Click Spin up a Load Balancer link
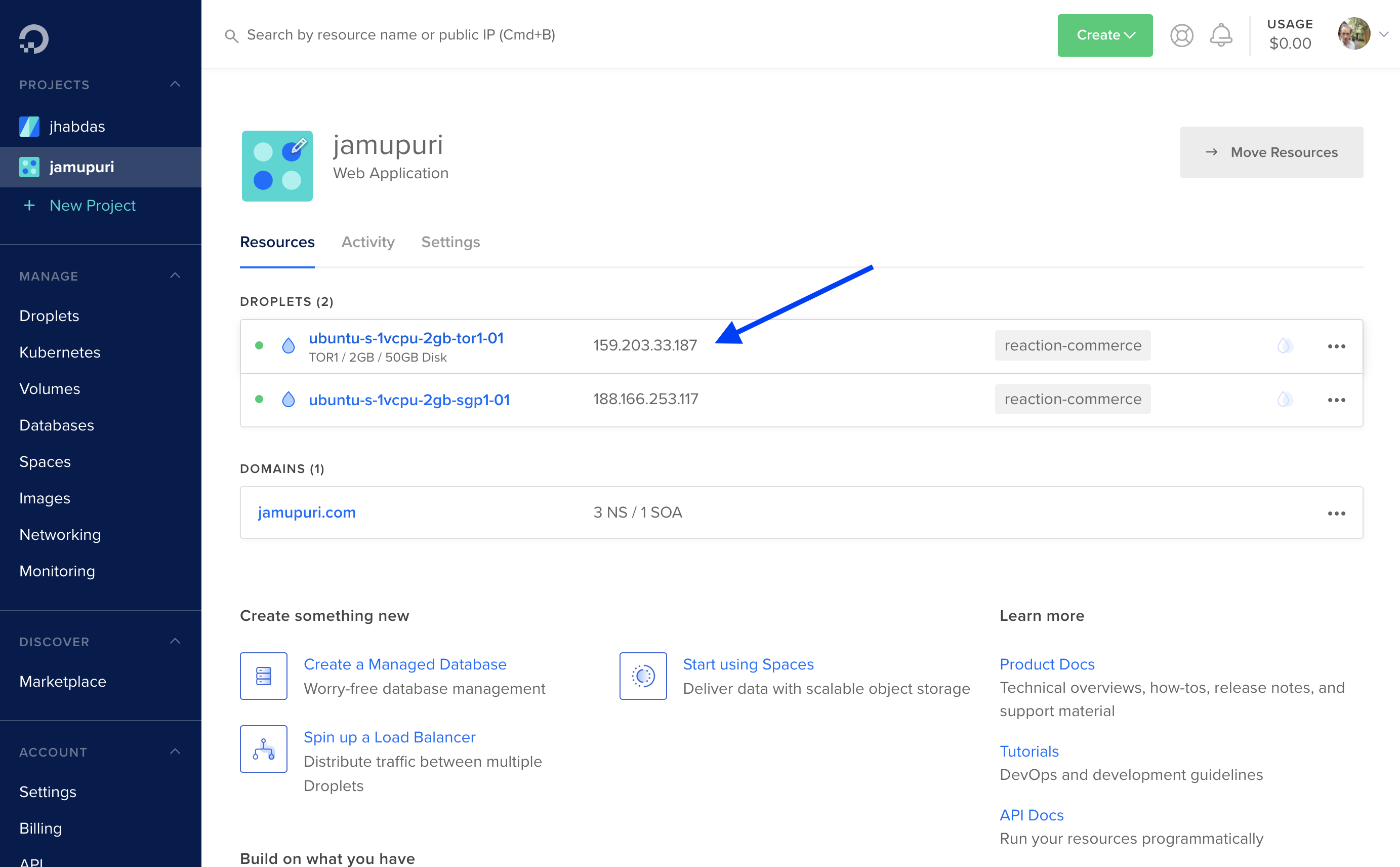 [390, 737]
